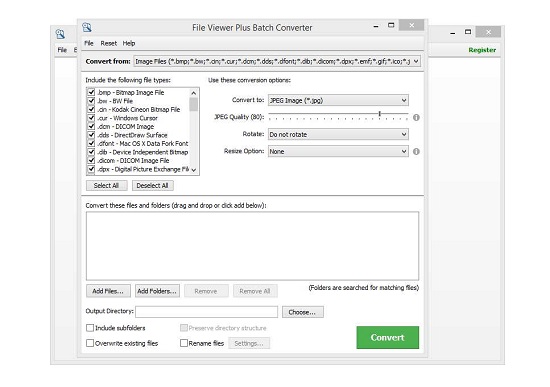
Task: Click the Resize Option info icon
Action: pos(416,152)
